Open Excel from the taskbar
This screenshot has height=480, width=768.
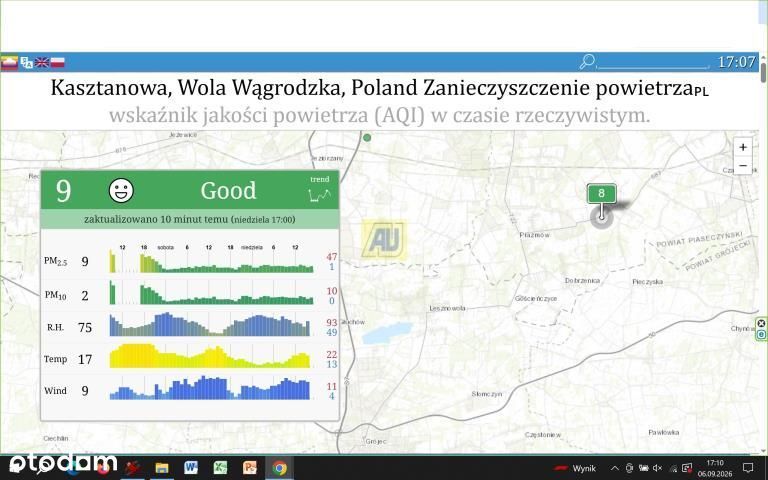tap(220, 468)
